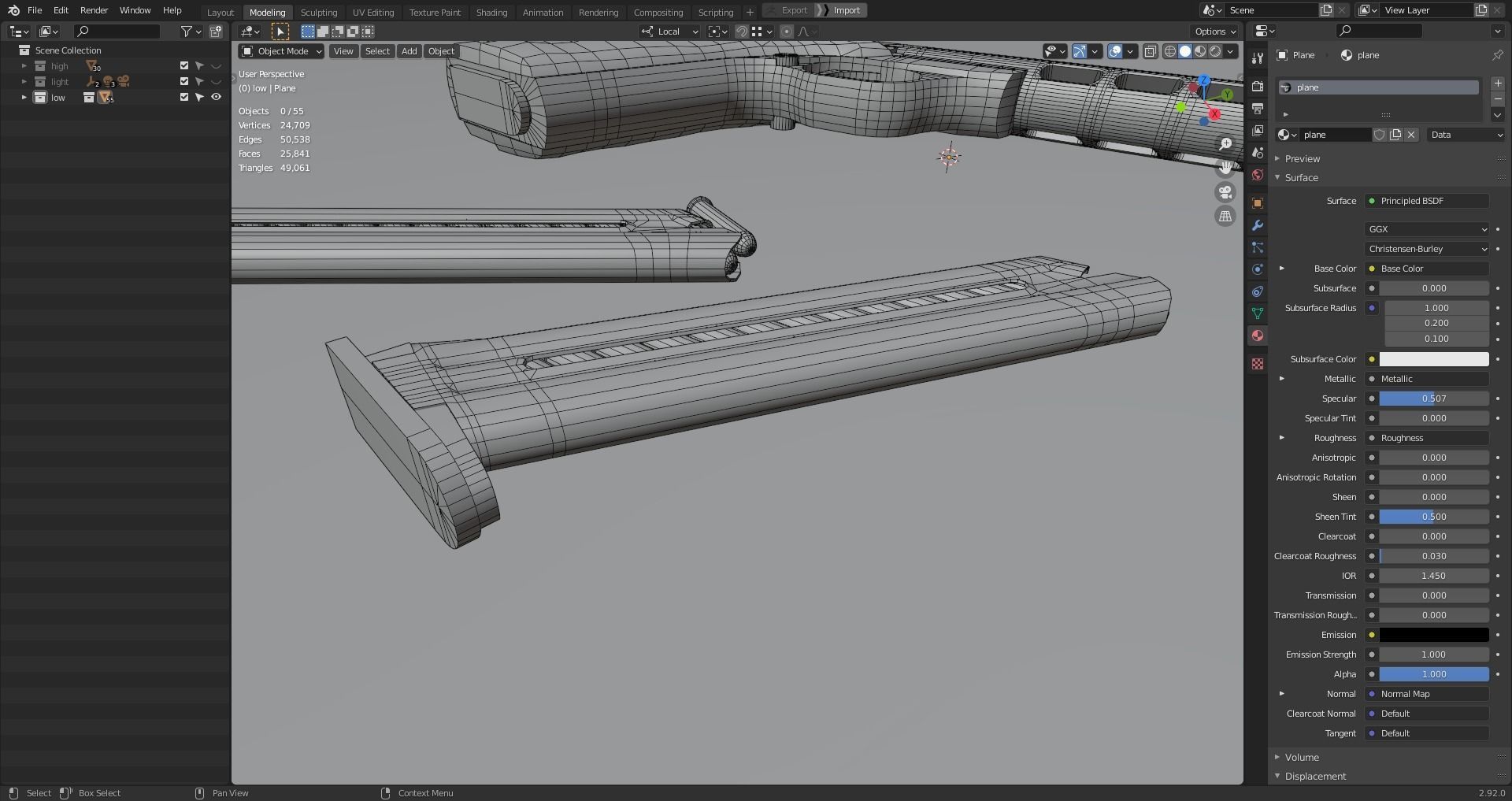Viewport: 1512px width, 801px height.
Task: Click the Principled BSDF surface shader button
Action: coord(1427,201)
